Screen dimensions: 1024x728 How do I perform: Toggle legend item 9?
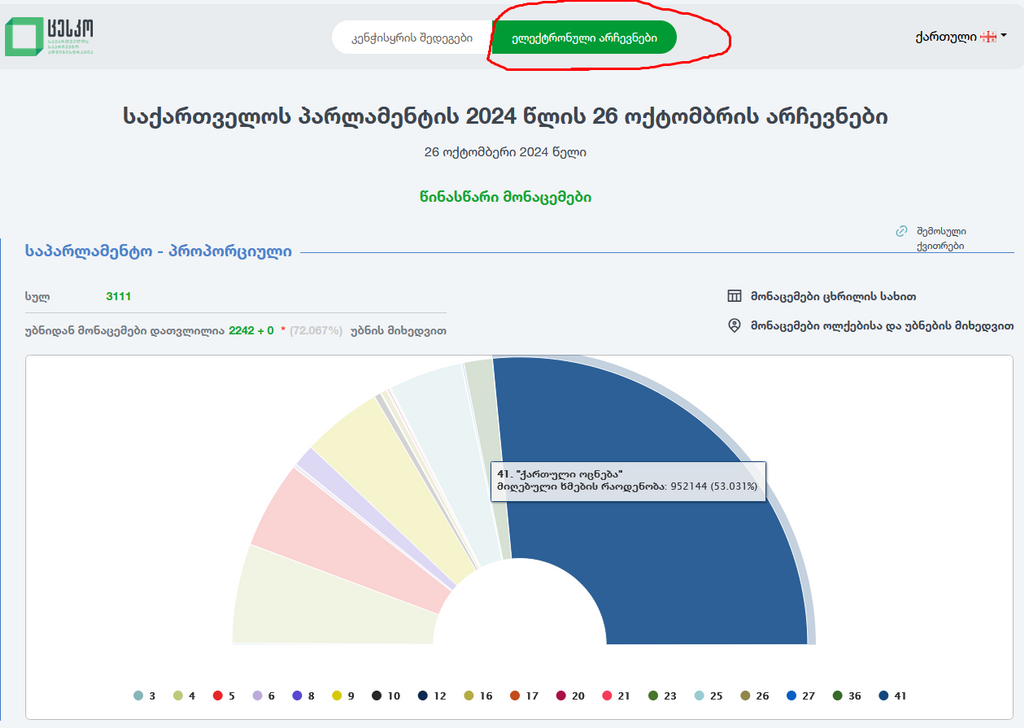click(x=344, y=695)
